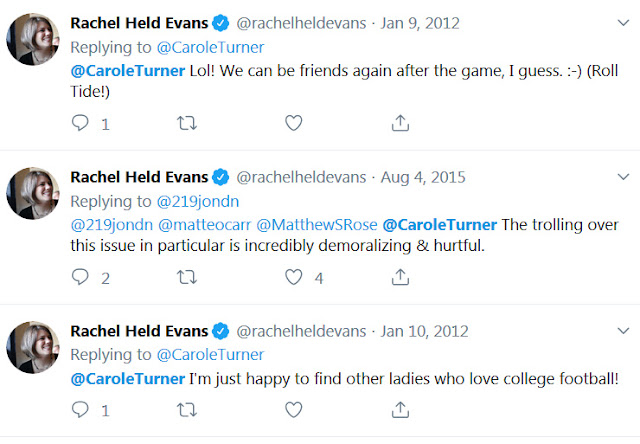Share the college football tweet
Image resolution: width=640 pixels, height=444 pixels.
400,410
